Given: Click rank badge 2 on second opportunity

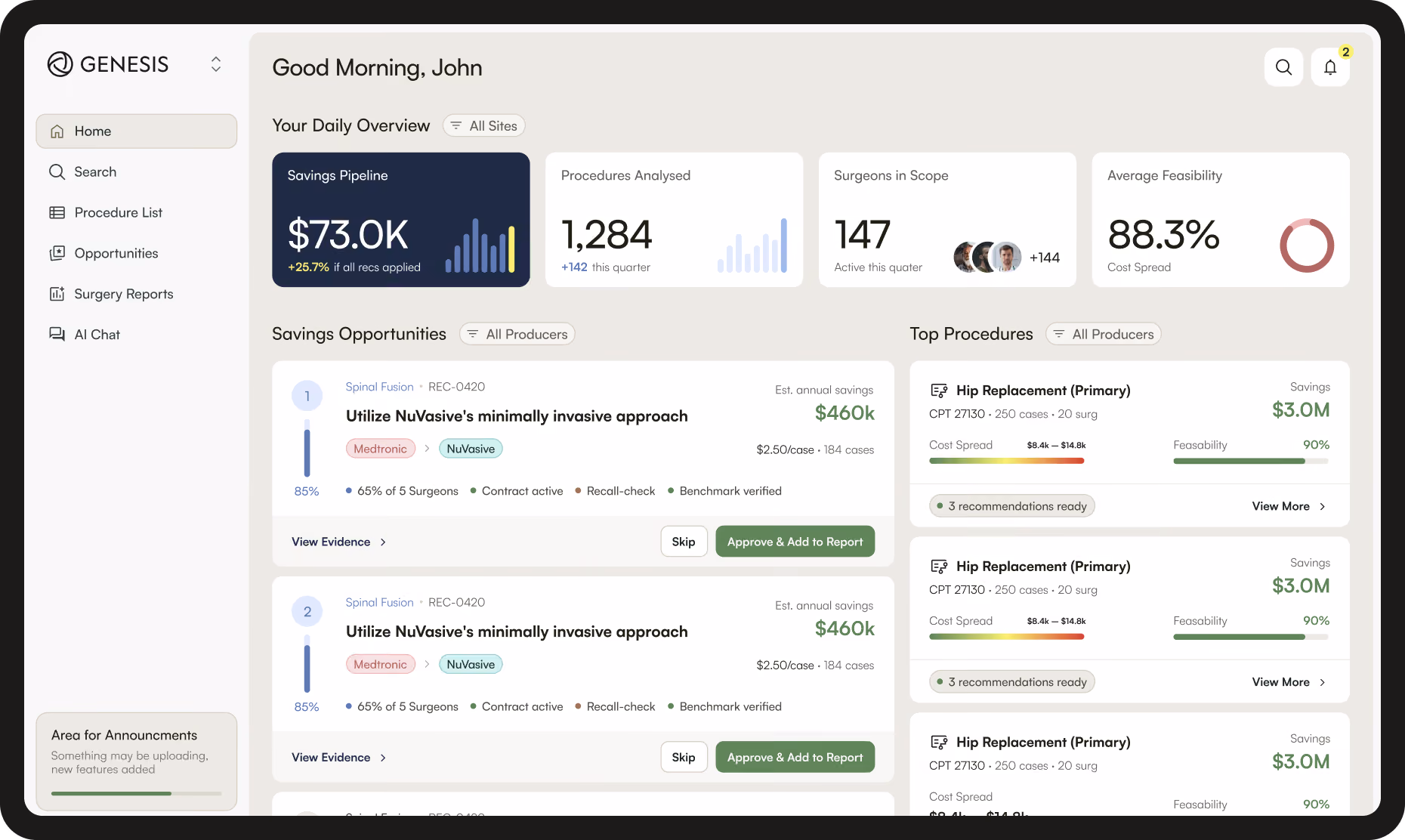Looking at the screenshot, I should 307,612.
